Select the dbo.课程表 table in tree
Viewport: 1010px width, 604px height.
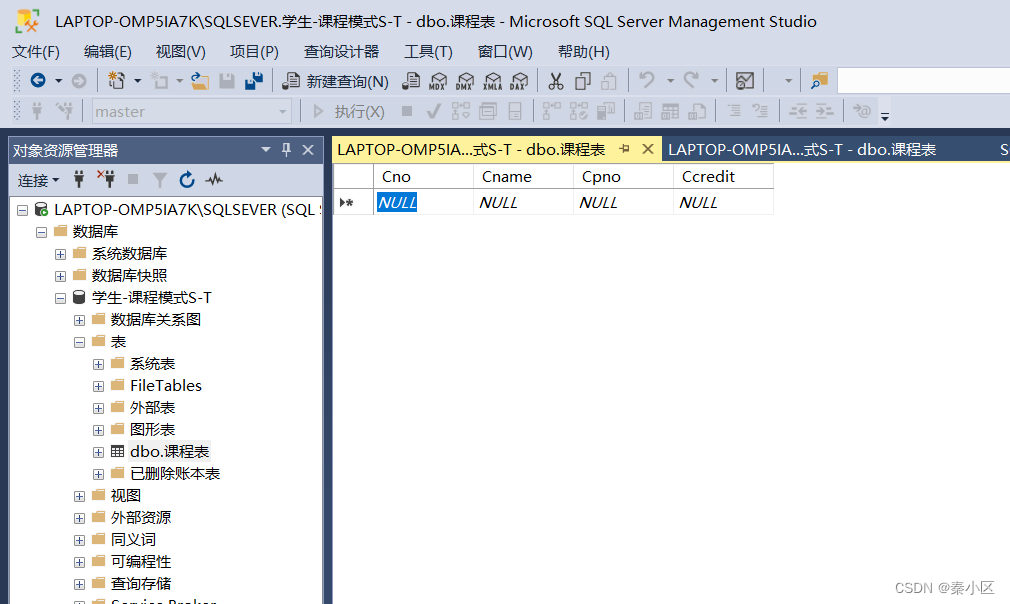coord(169,451)
